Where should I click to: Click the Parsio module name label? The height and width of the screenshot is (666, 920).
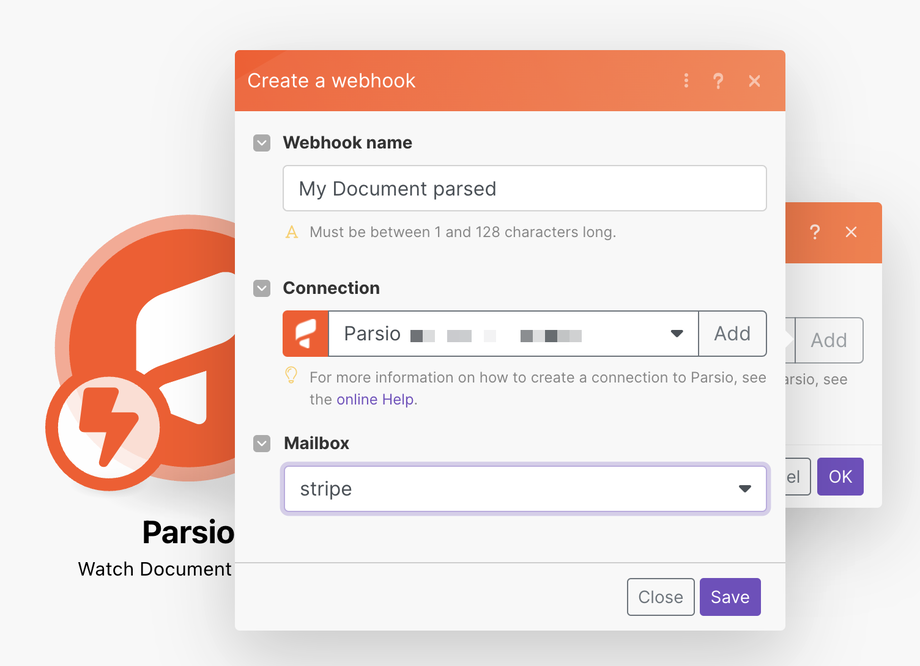coord(188,532)
